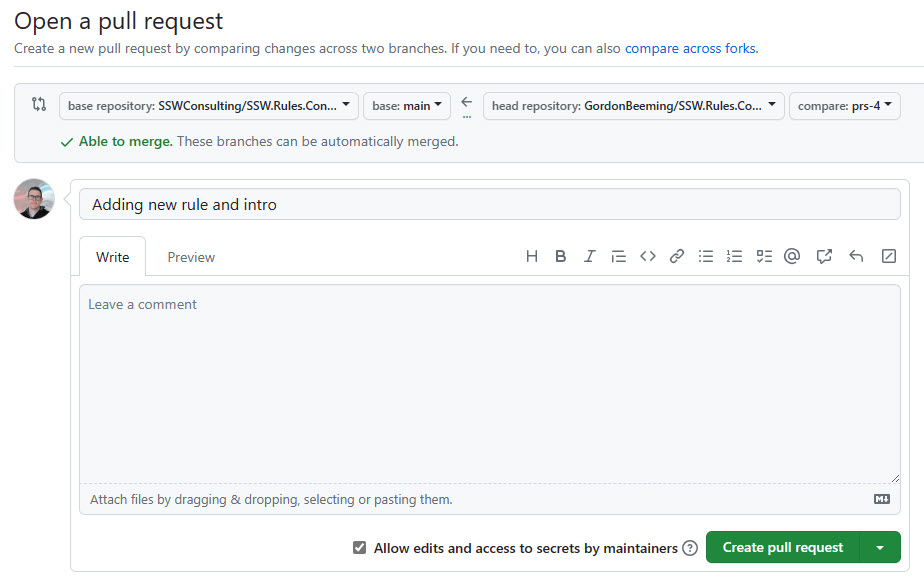This screenshot has height=580, width=924.
Task: Insert a numbered list
Action: click(x=735, y=257)
